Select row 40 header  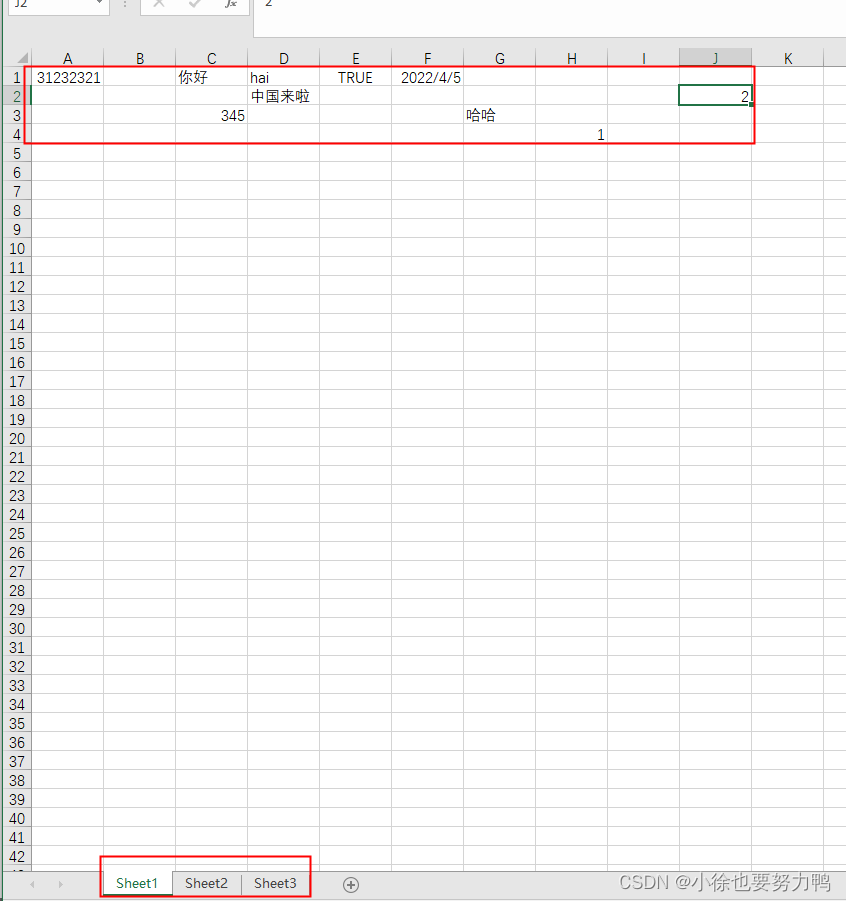click(x=17, y=818)
